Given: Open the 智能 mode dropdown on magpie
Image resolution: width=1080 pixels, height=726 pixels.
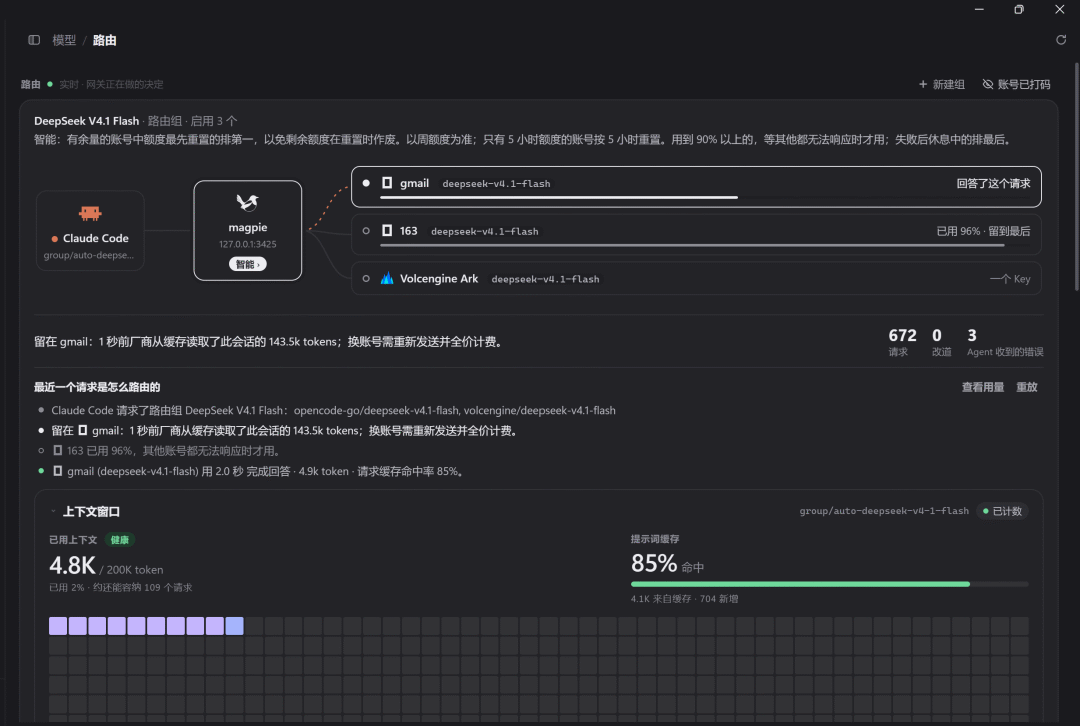Looking at the screenshot, I should 247,264.
